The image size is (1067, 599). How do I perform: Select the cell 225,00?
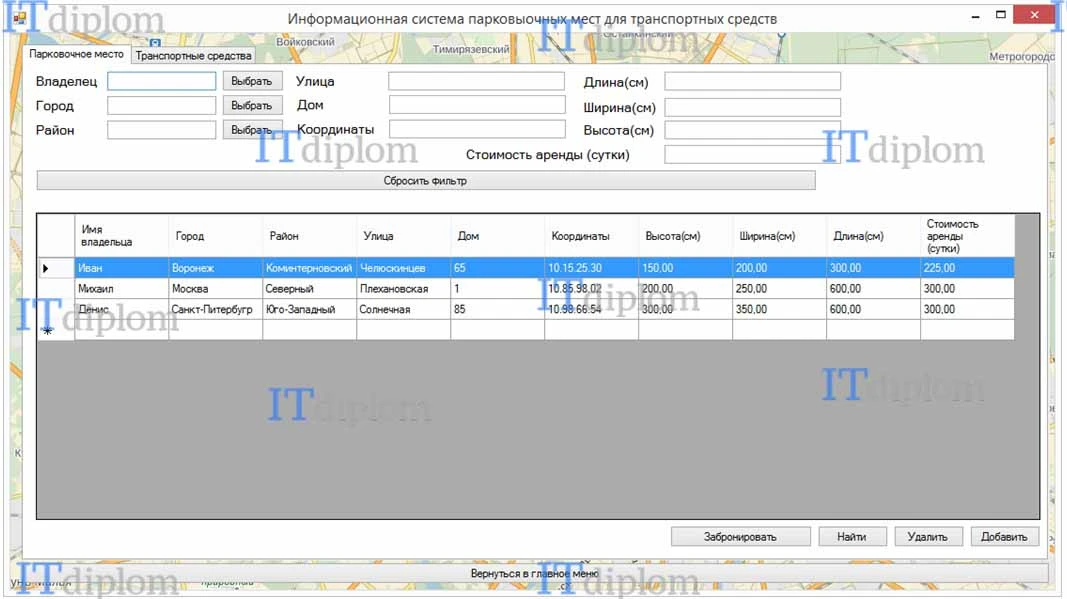[966, 268]
